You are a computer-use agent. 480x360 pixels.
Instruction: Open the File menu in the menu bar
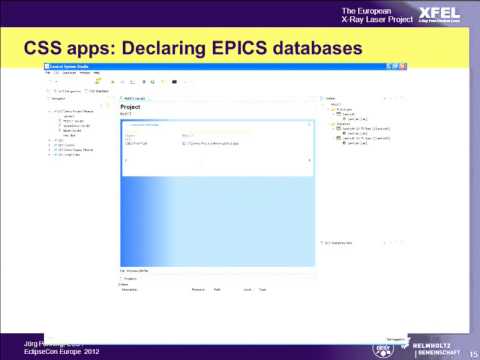[48, 73]
